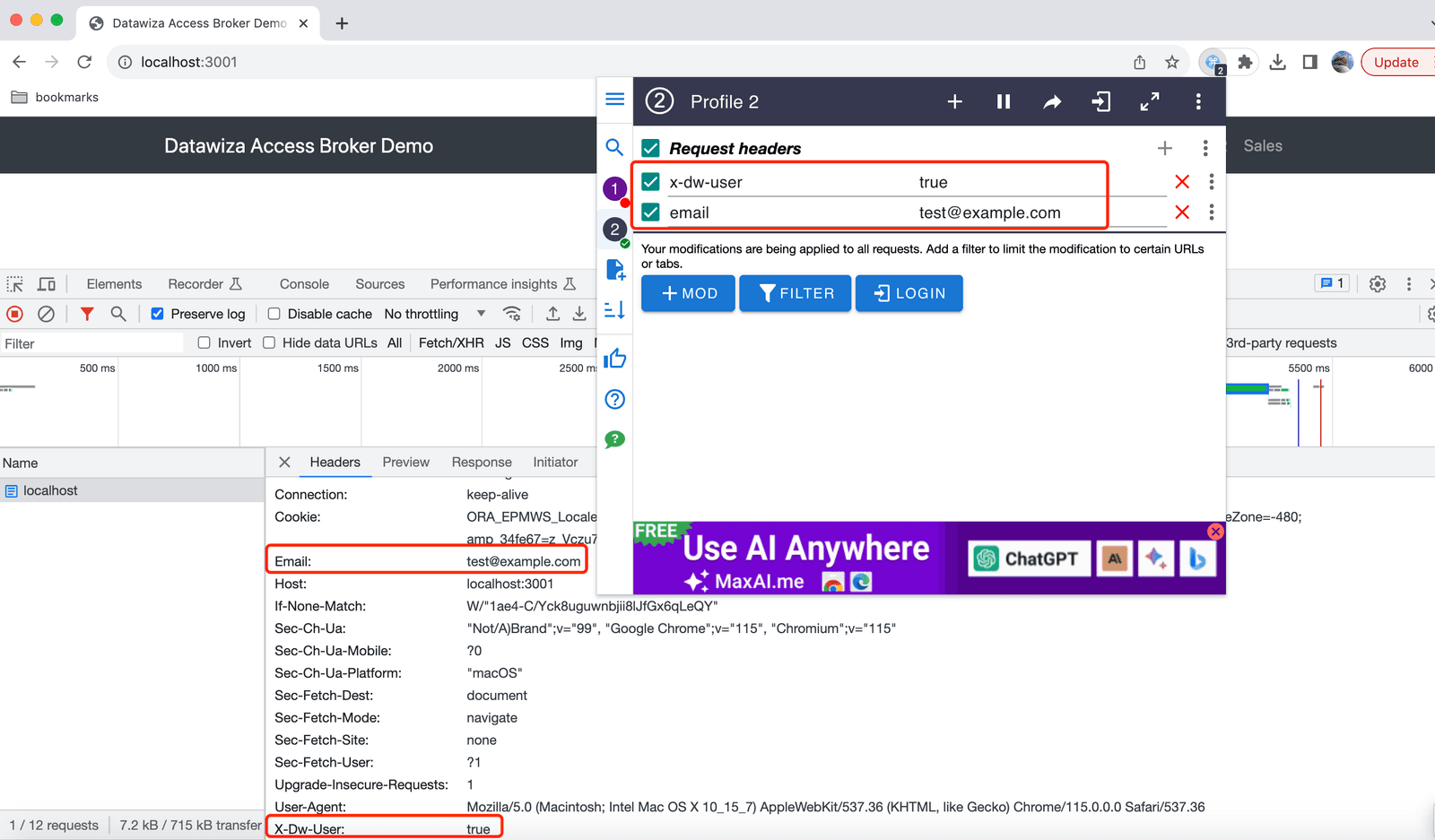1435x840 pixels.
Task: Share Profile 2 using the arrow icon
Action: tap(1052, 102)
